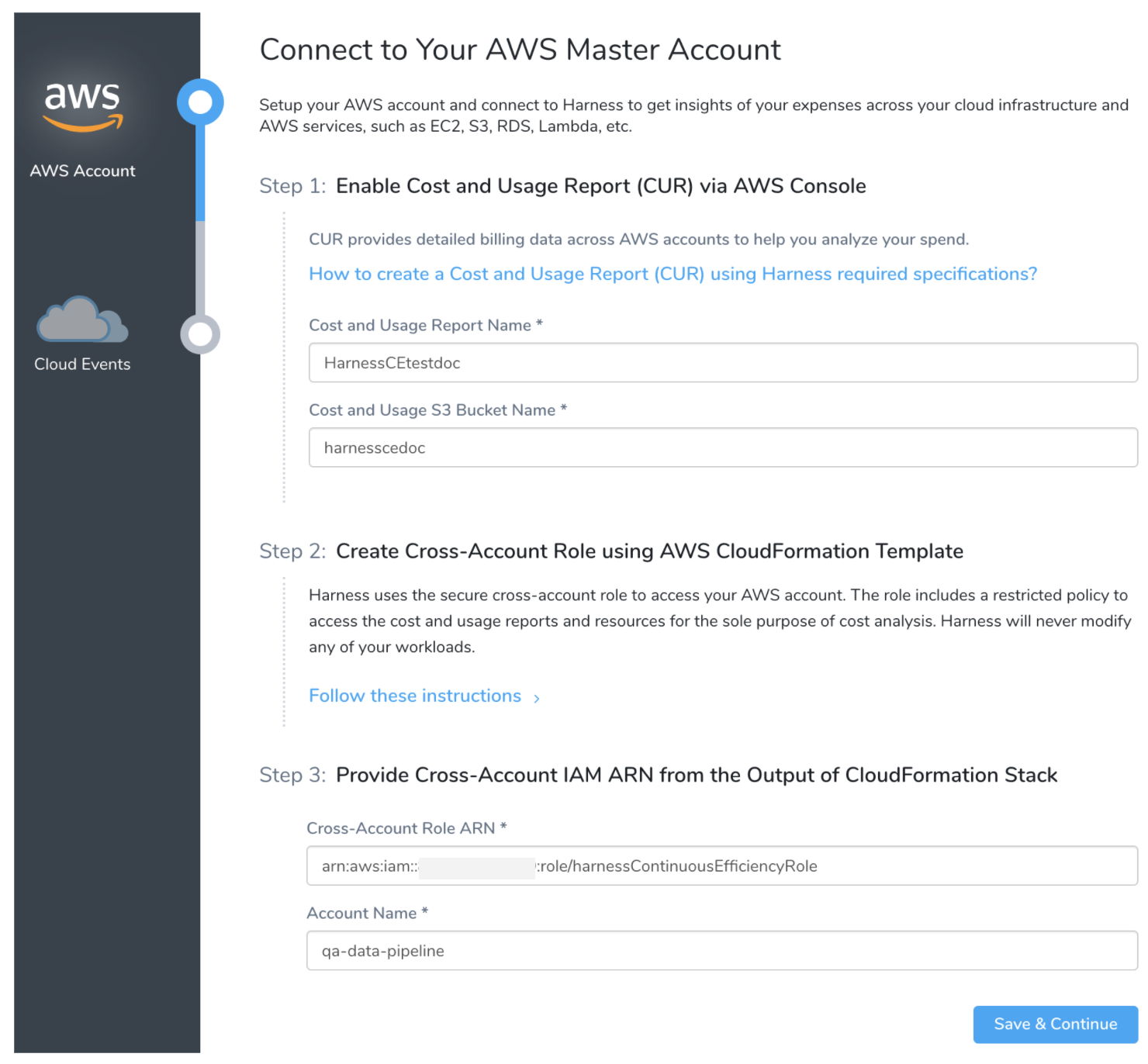Click the Cost and Usage S3 Bucket Name field
Screen dimensions: 1148x1064
tap(723, 447)
